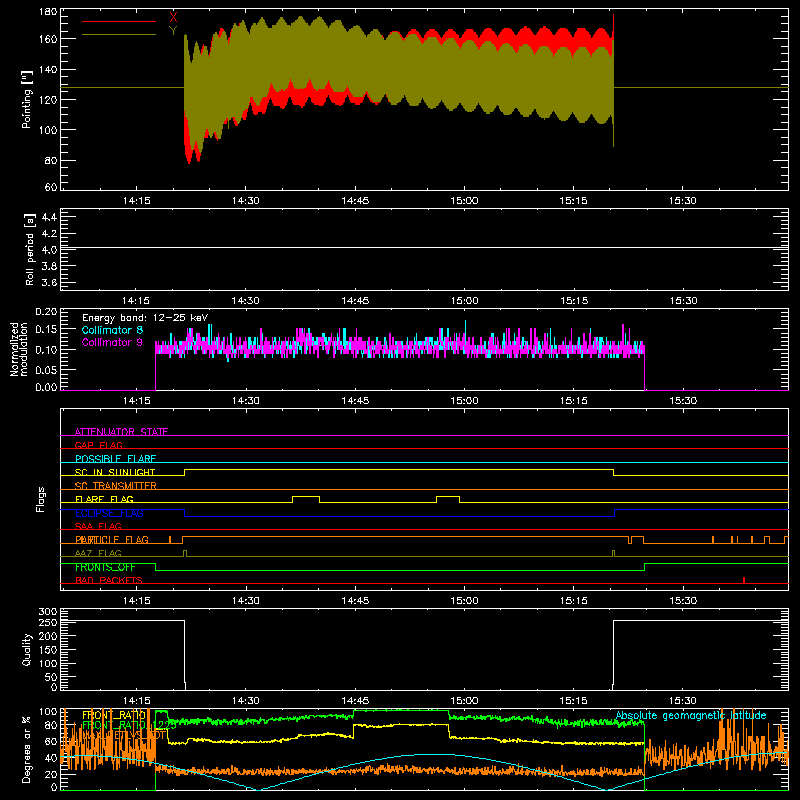The image size is (800, 800).
Task: Click the 300 tick on Quality axis
Action: click(48, 612)
